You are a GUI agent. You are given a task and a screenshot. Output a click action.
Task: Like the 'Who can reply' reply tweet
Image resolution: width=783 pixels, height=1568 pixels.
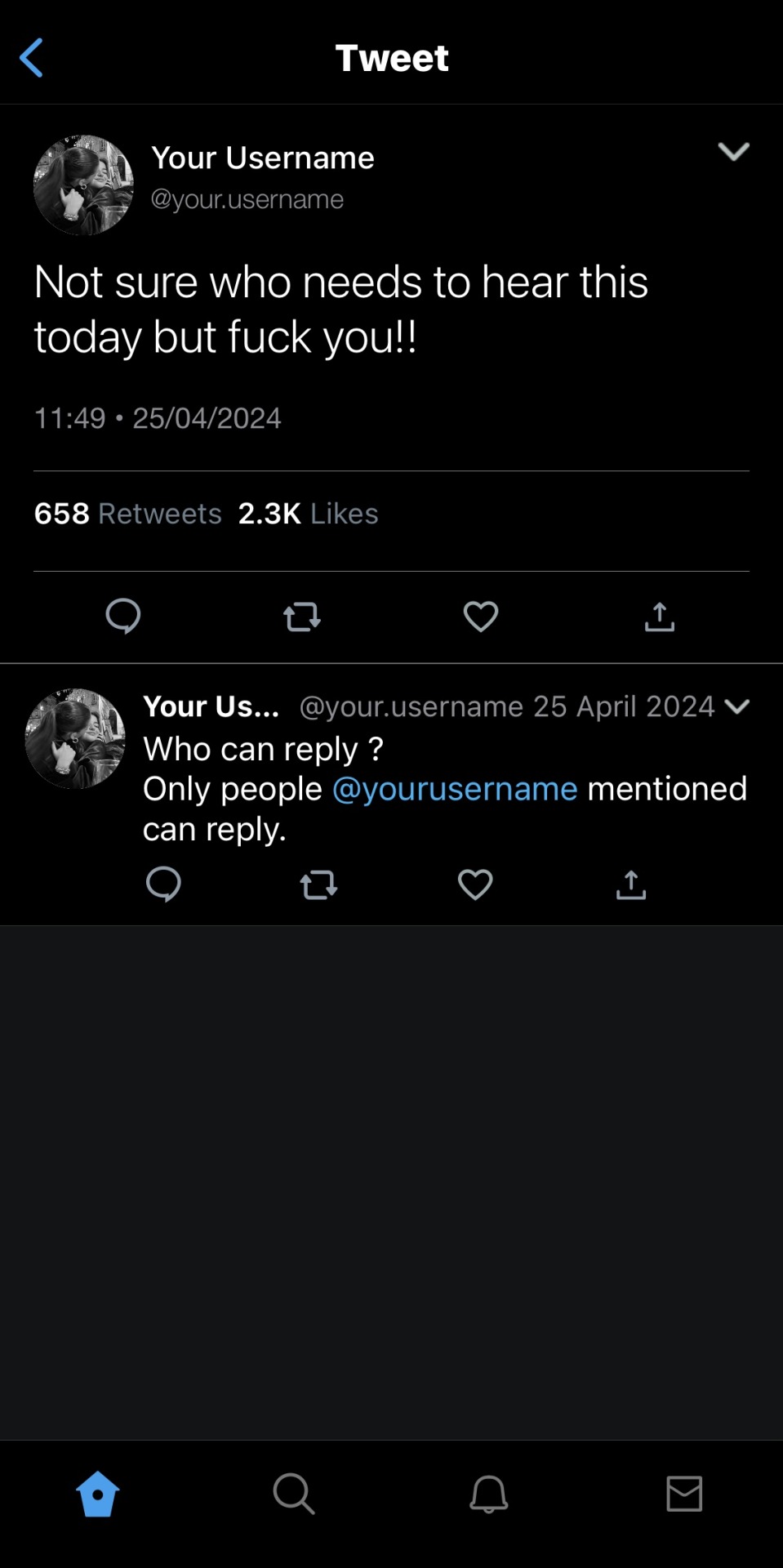pos(475,884)
